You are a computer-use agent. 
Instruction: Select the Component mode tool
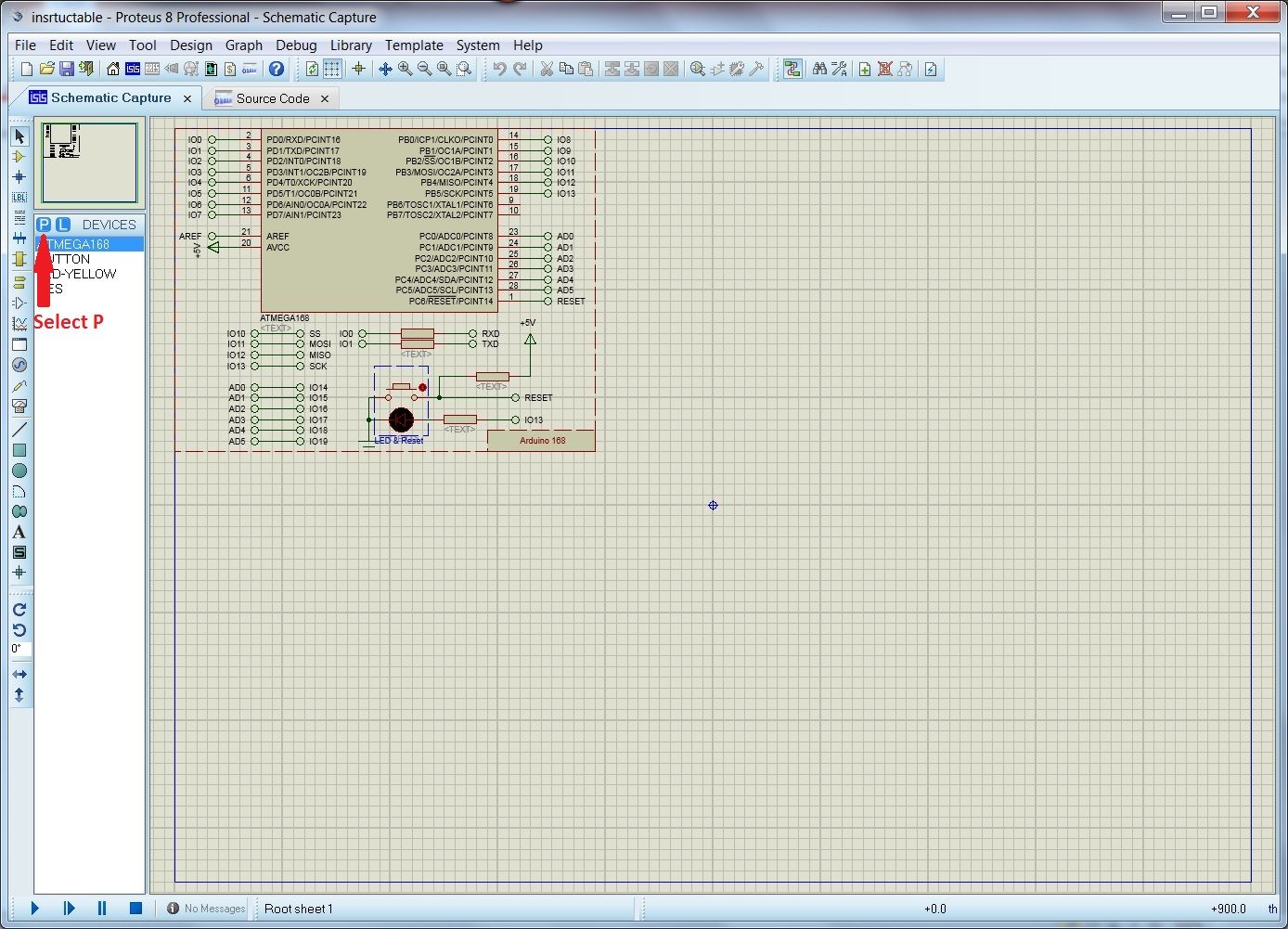click(19, 156)
